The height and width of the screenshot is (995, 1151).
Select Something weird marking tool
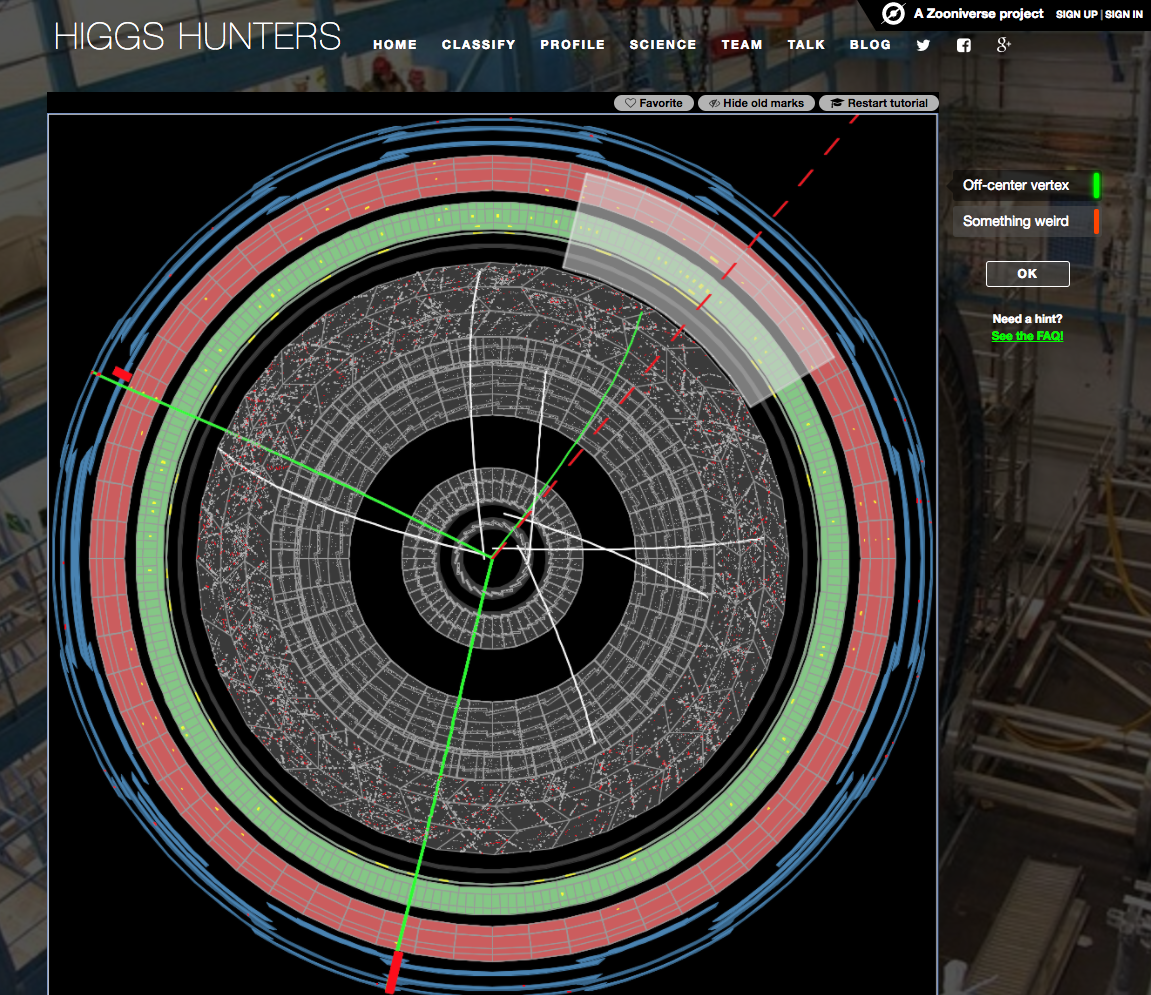[1026, 221]
